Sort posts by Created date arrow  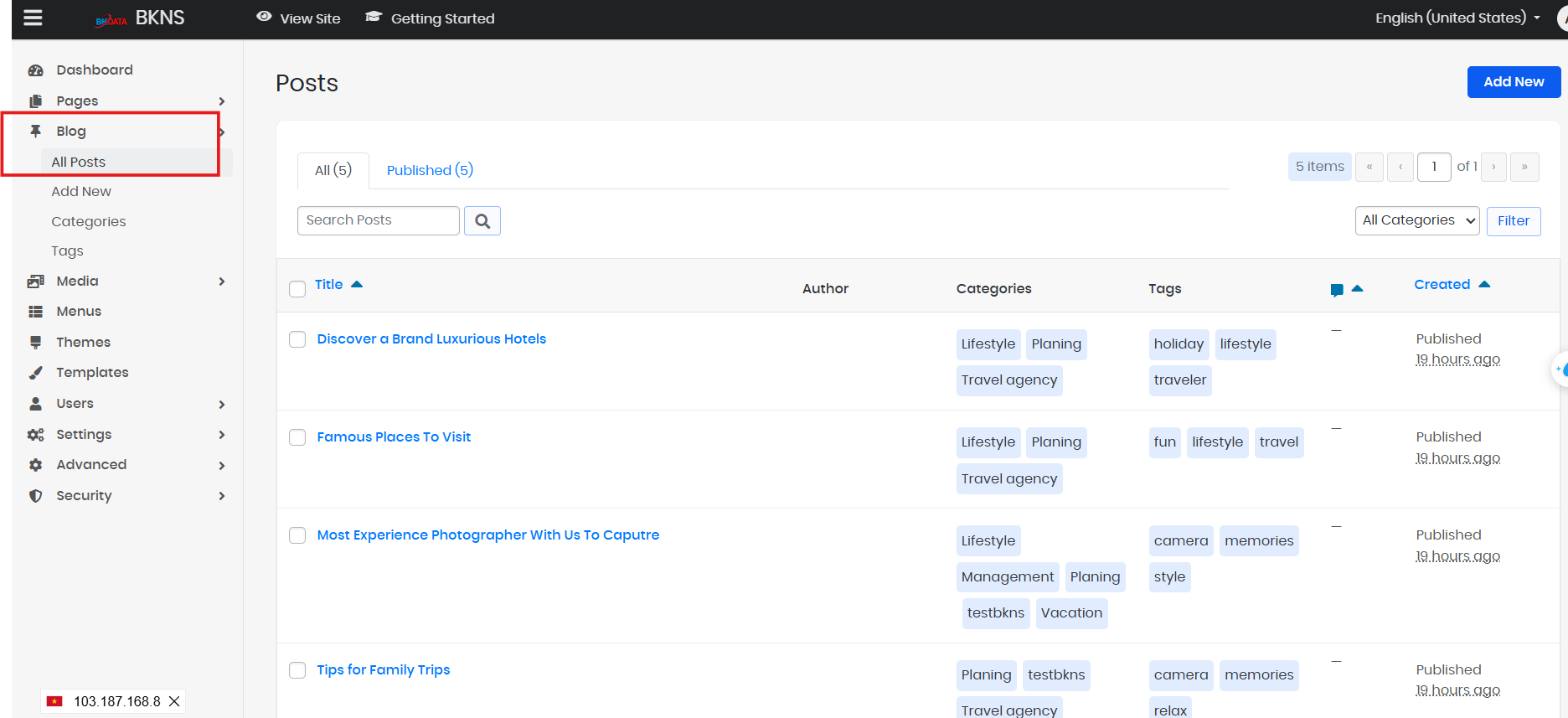pyautogui.click(x=1484, y=285)
